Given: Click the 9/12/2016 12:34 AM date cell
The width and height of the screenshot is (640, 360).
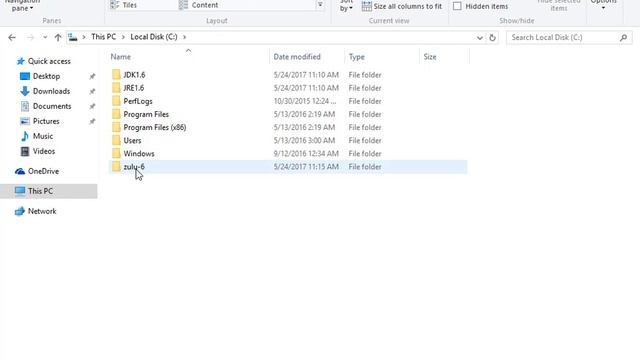Looking at the screenshot, I should 306,153.
